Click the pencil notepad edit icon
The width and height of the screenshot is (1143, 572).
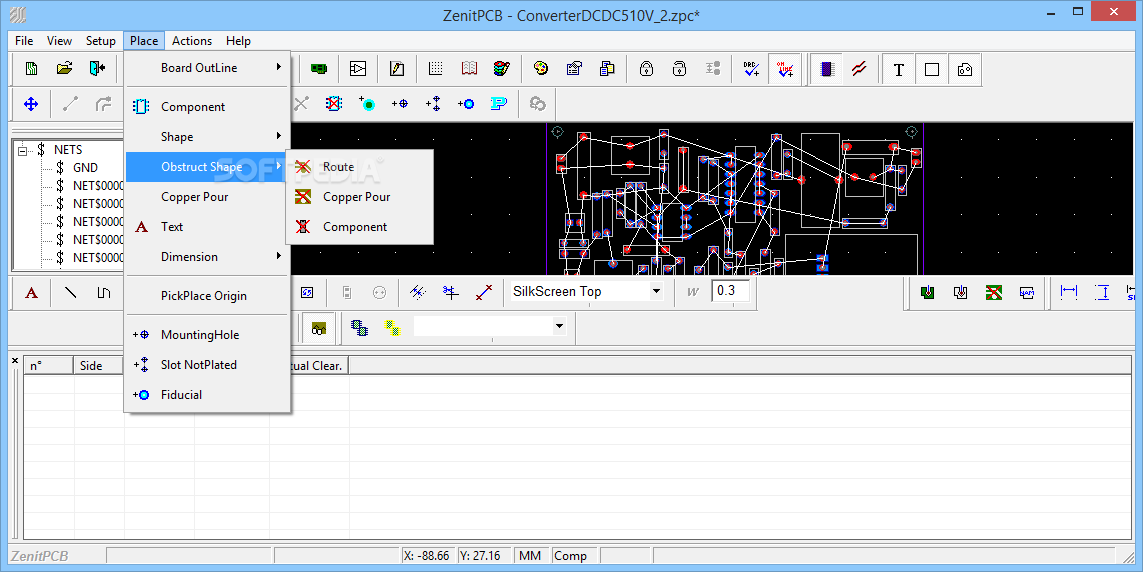coord(397,68)
